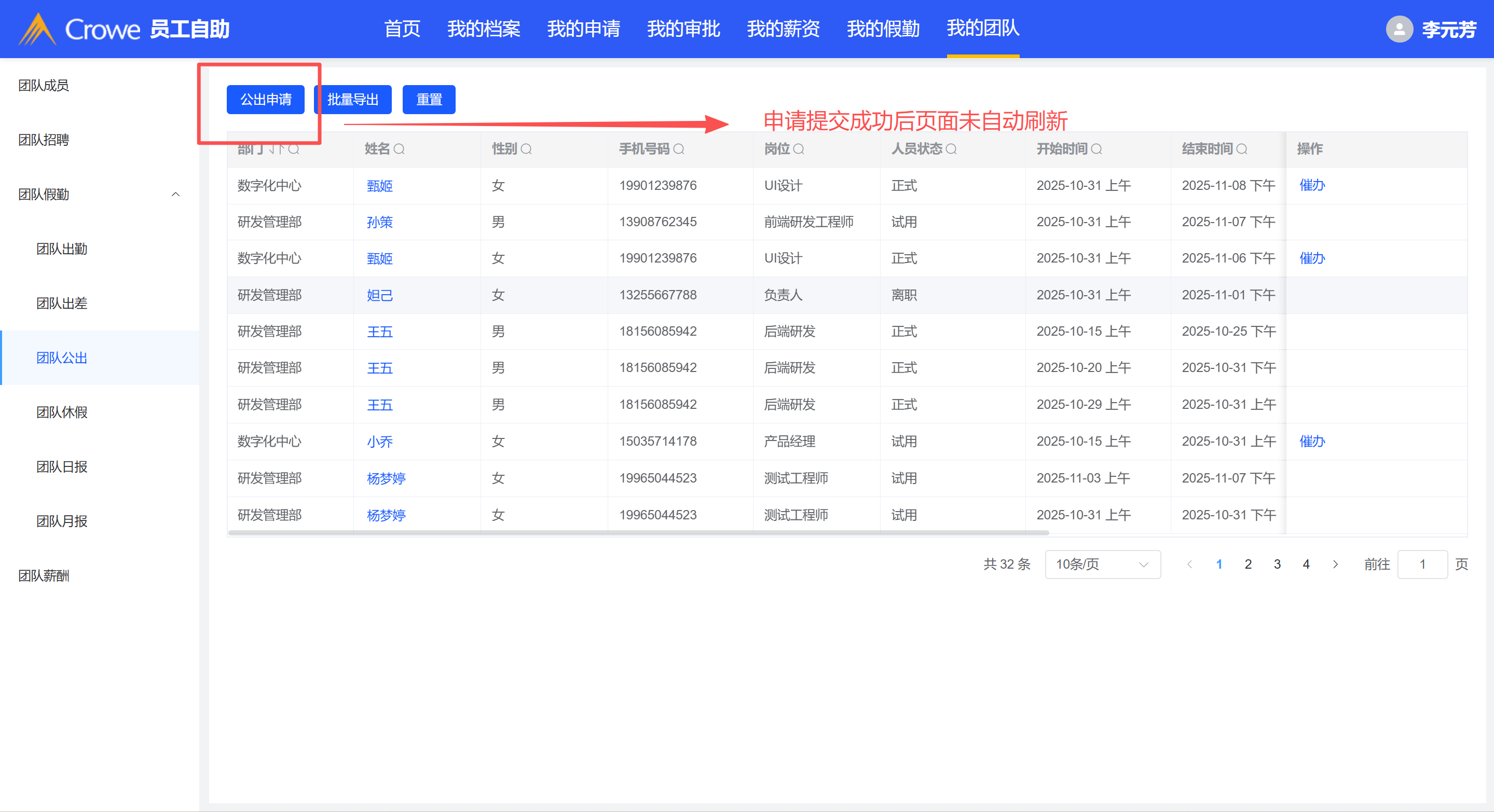Go to next page with right arrow
Viewport: 1494px width, 812px height.
1335,565
